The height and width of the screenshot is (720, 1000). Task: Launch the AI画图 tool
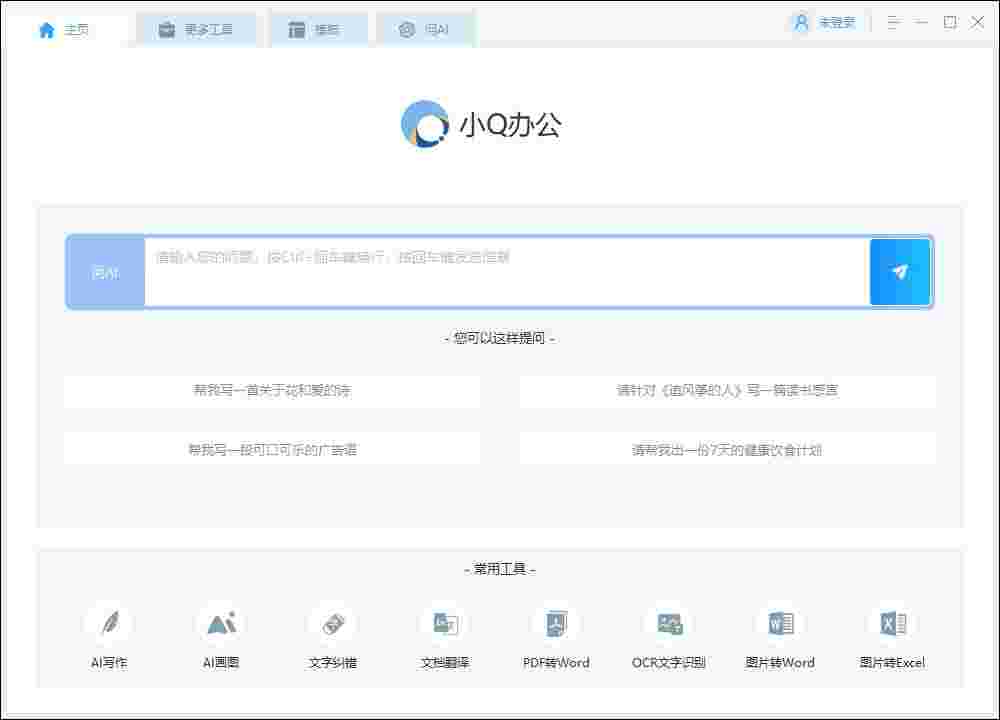(220, 635)
